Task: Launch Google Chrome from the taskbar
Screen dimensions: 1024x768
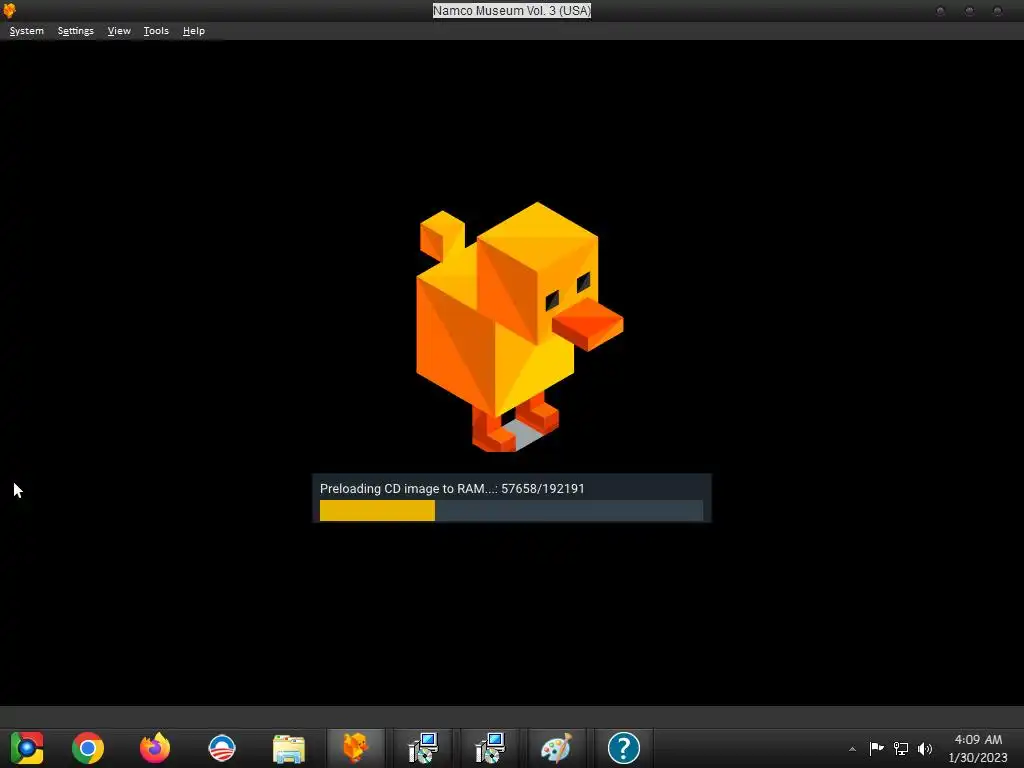Action: pyautogui.click(x=88, y=748)
